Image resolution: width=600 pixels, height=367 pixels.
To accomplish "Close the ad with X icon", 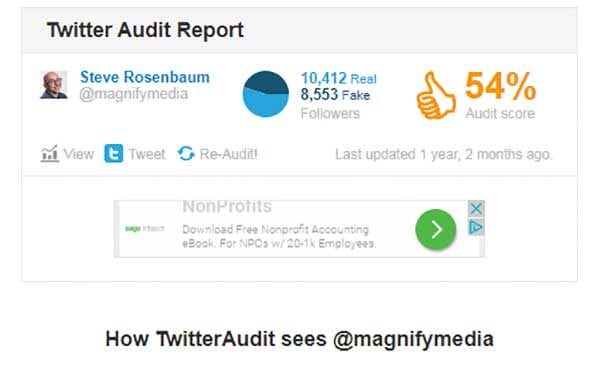I will pos(476,209).
